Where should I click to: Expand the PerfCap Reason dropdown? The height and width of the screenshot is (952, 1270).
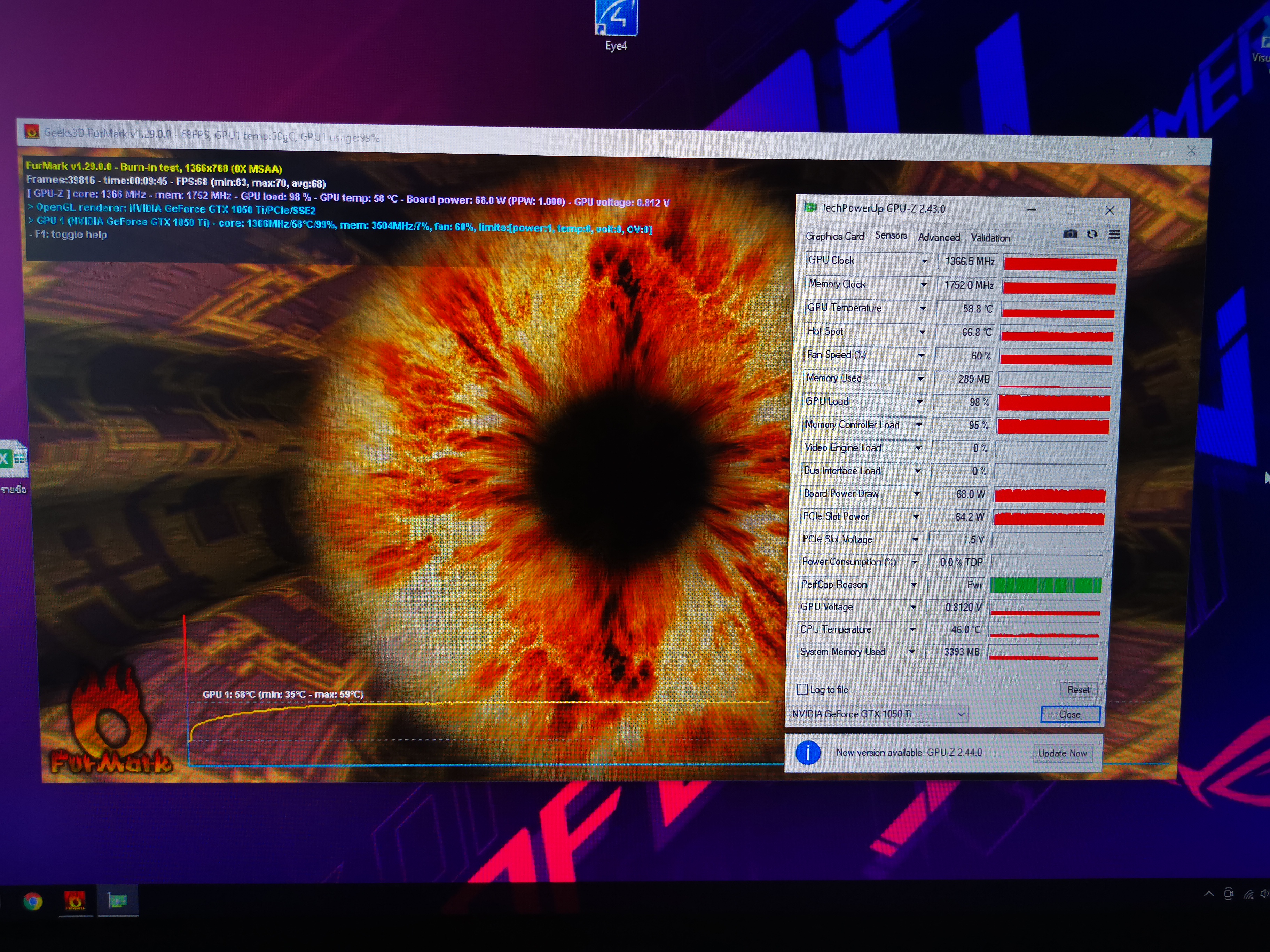(914, 585)
